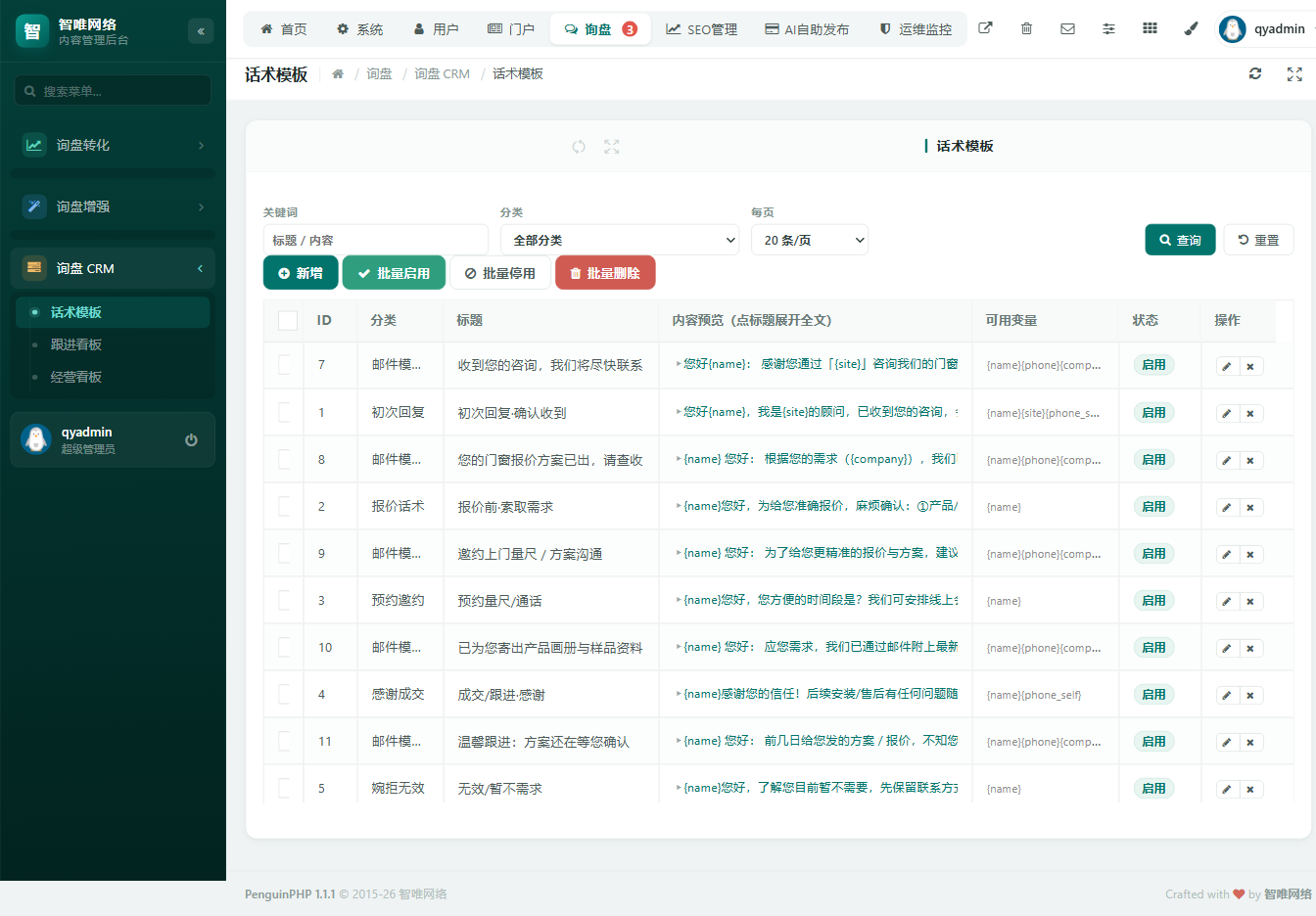Select 跟进看板 in the sidebar
The width and height of the screenshot is (1316, 916).
point(113,344)
